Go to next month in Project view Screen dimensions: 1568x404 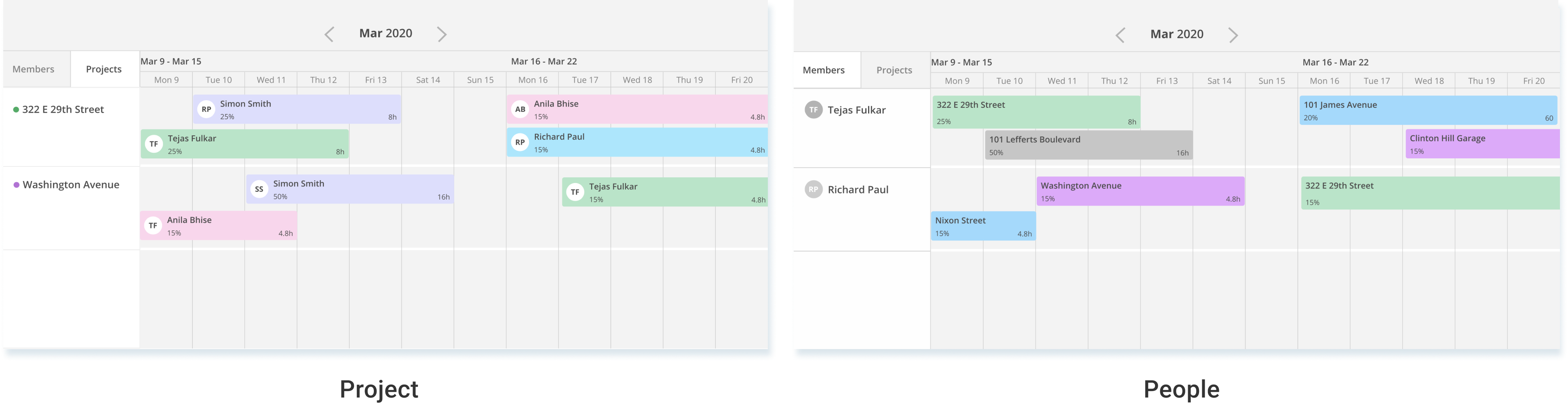point(442,34)
